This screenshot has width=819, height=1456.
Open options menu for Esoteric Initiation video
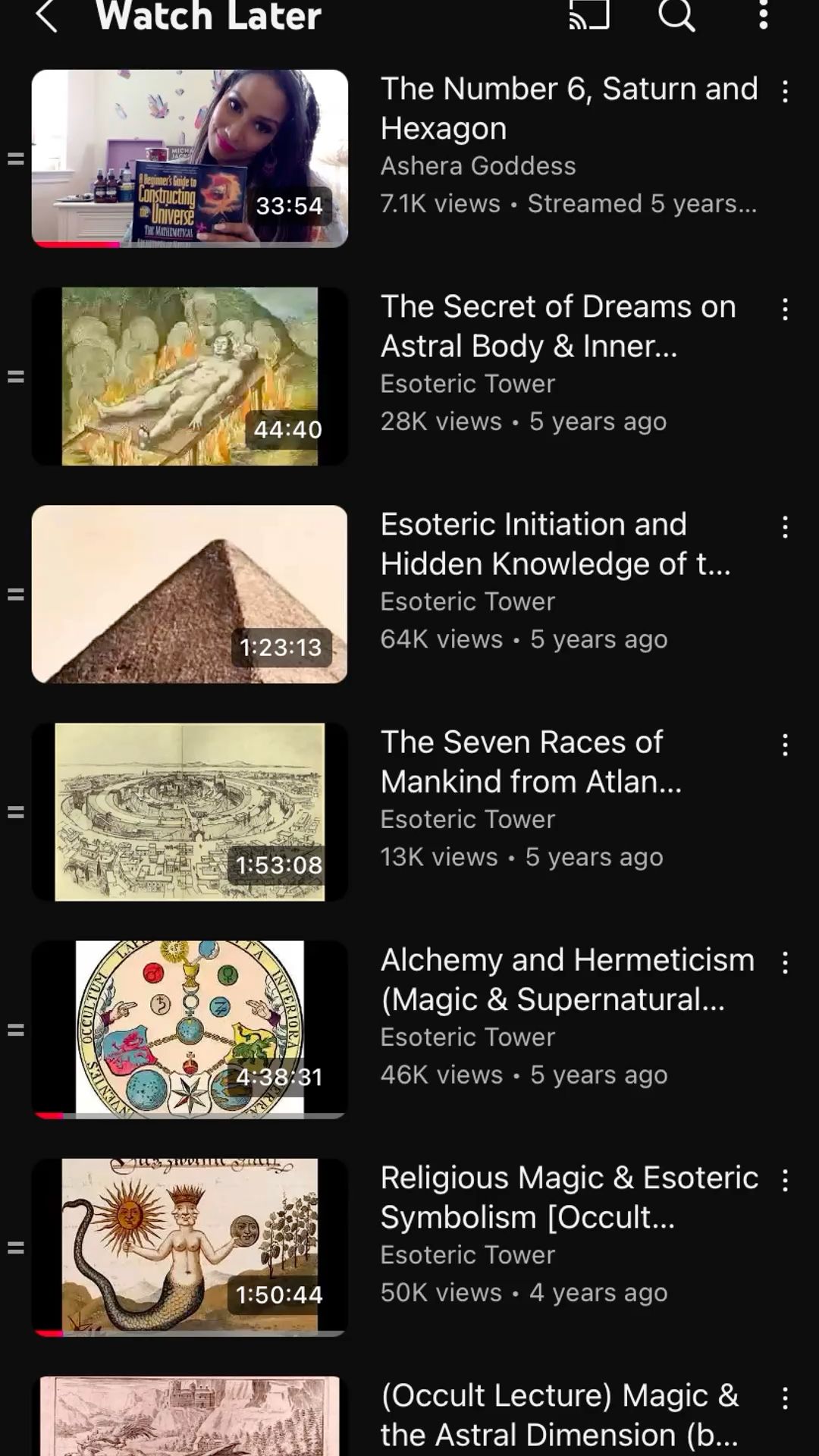786,527
